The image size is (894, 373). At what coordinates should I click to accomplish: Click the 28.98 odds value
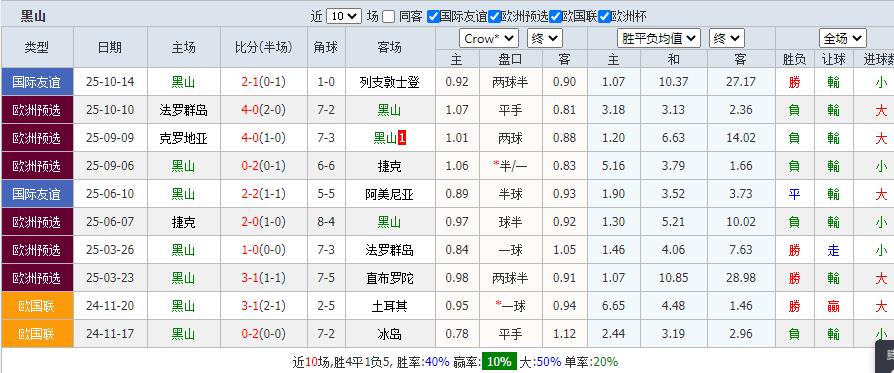pos(741,278)
